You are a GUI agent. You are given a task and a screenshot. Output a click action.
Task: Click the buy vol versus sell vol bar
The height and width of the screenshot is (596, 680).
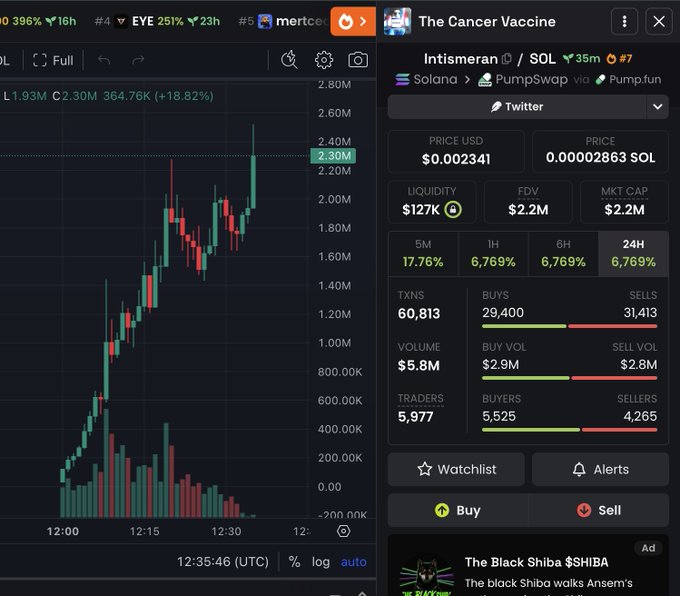tap(569, 378)
